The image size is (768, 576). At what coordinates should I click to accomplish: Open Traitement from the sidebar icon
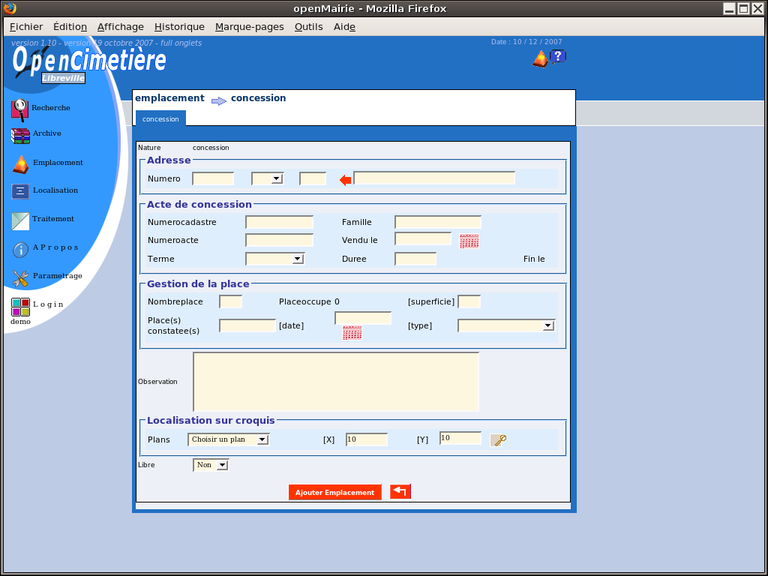[20, 220]
